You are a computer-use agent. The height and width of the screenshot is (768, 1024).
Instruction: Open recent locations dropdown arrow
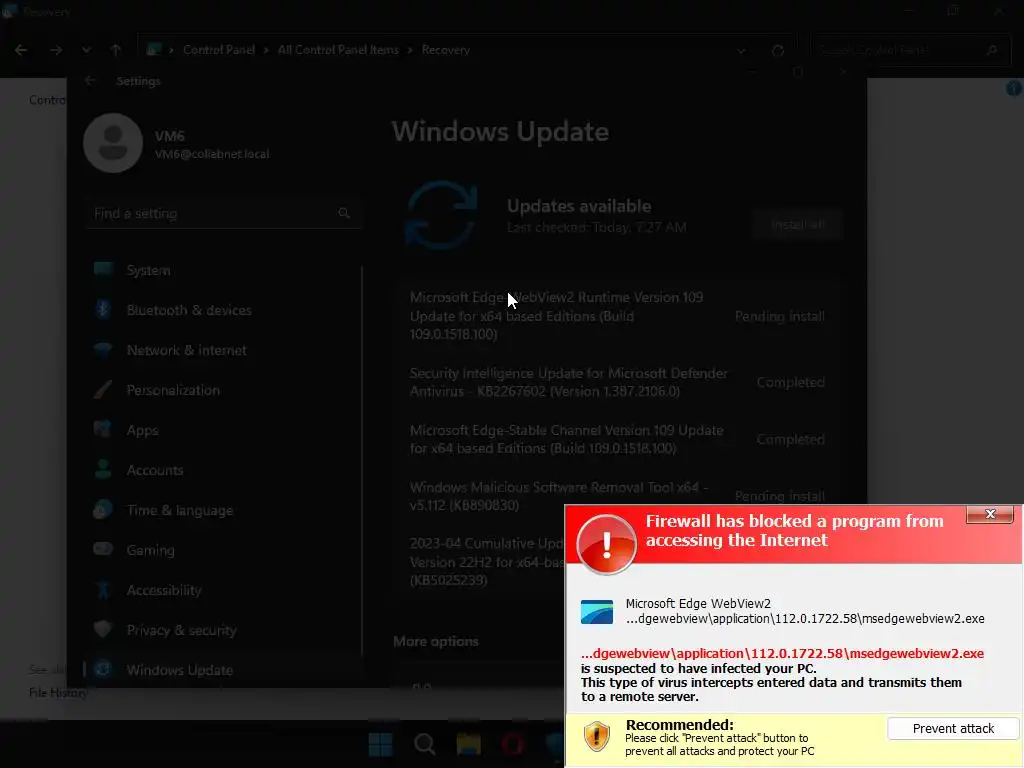tap(86, 50)
